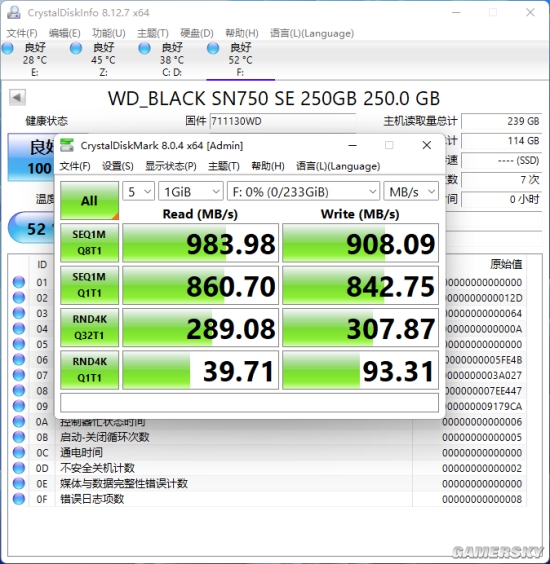550x564 pixels.
Task: Open the 1GiB test size dropdown
Action: tap(191, 191)
